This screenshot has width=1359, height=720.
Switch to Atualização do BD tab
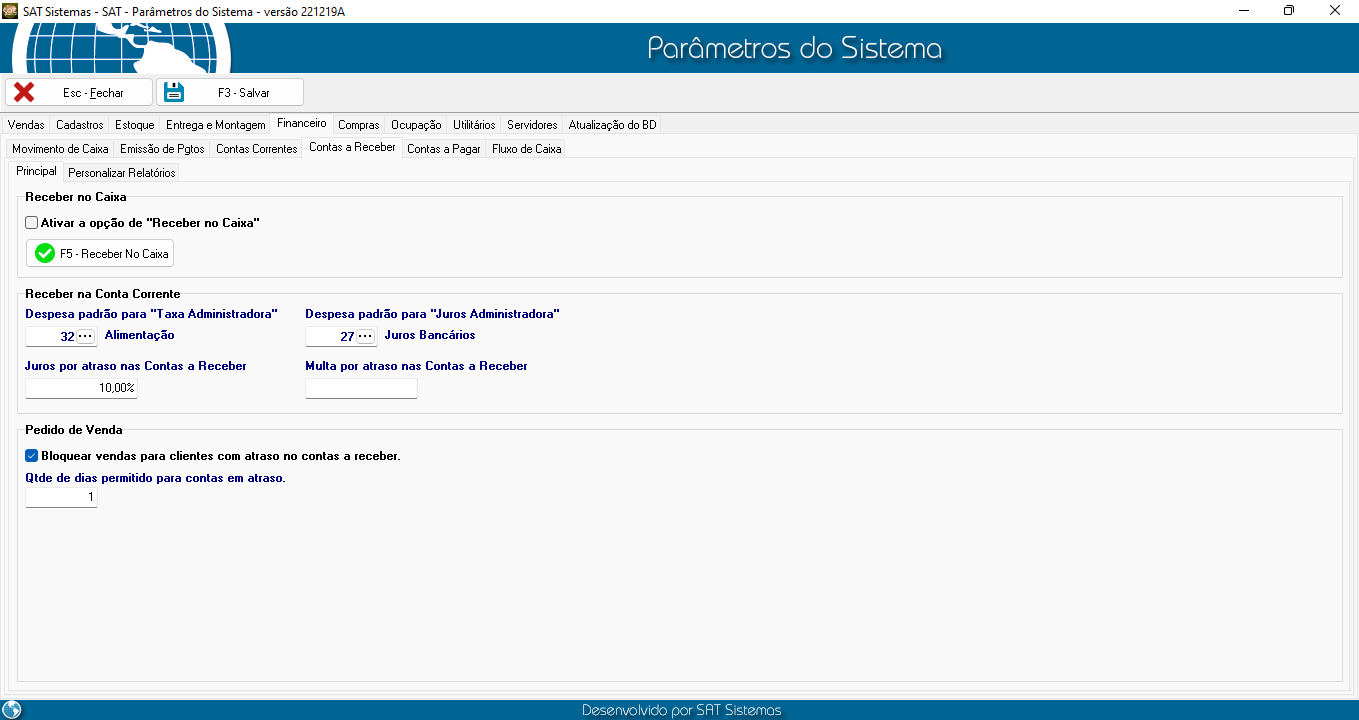pyautogui.click(x=612, y=125)
